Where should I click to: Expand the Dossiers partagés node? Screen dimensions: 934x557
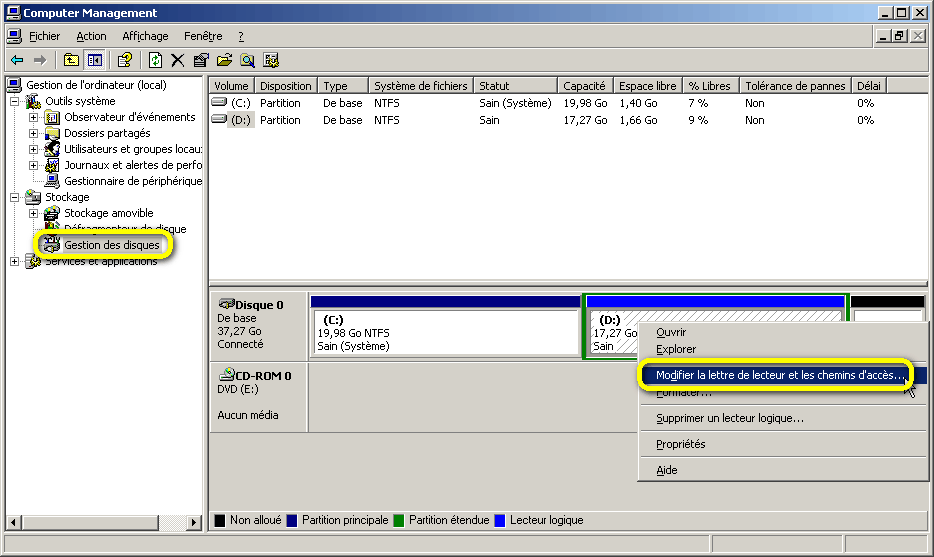click(x=33, y=133)
